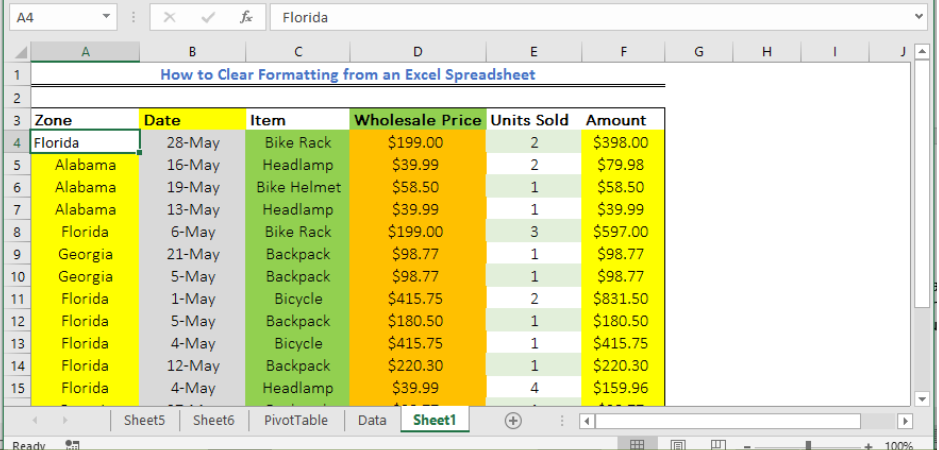This screenshot has width=939, height=450.
Task: Select the '21-May' date cell
Action: (192, 254)
